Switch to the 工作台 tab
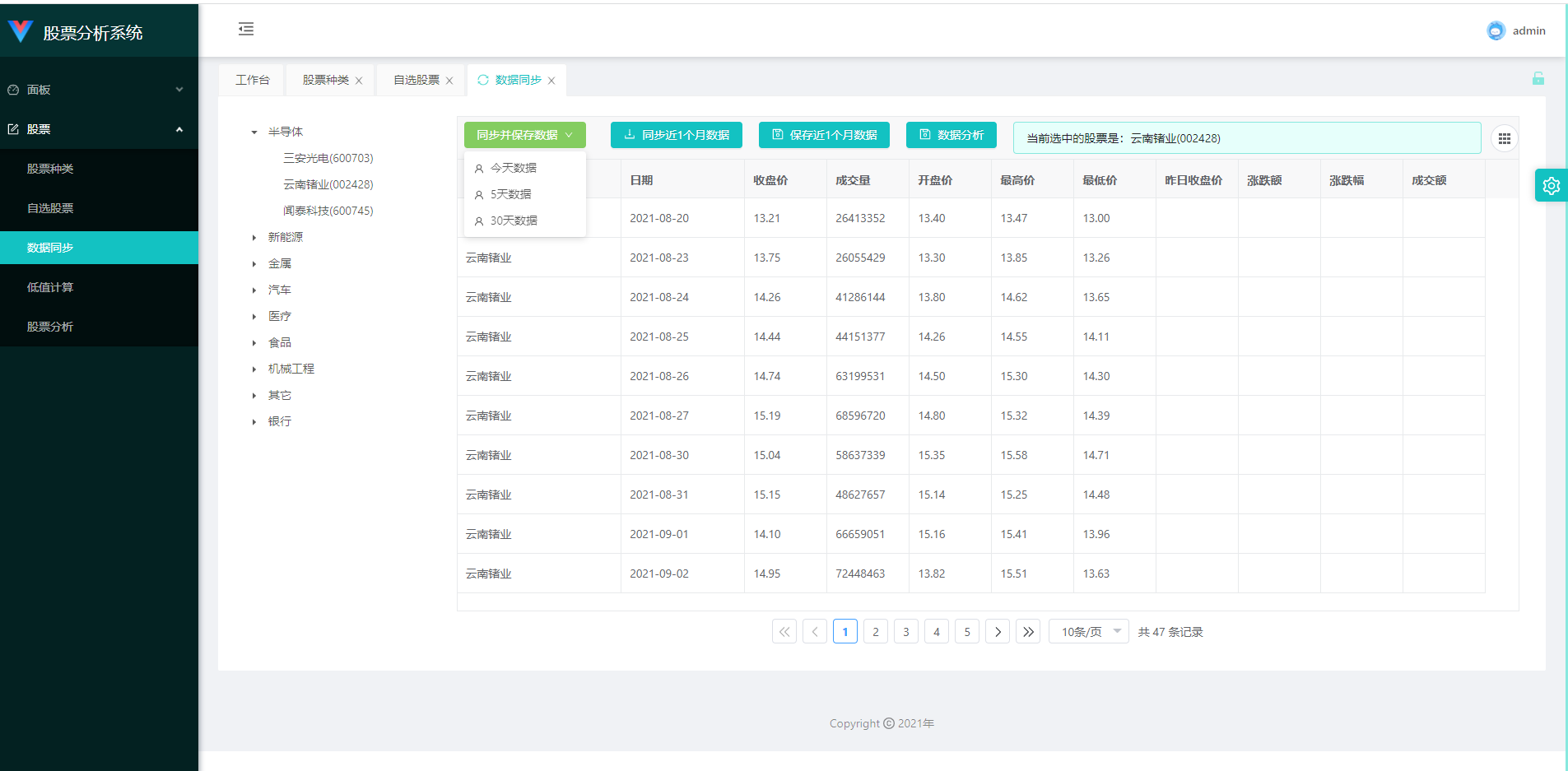Viewport: 1568px width, 771px height. click(x=252, y=80)
